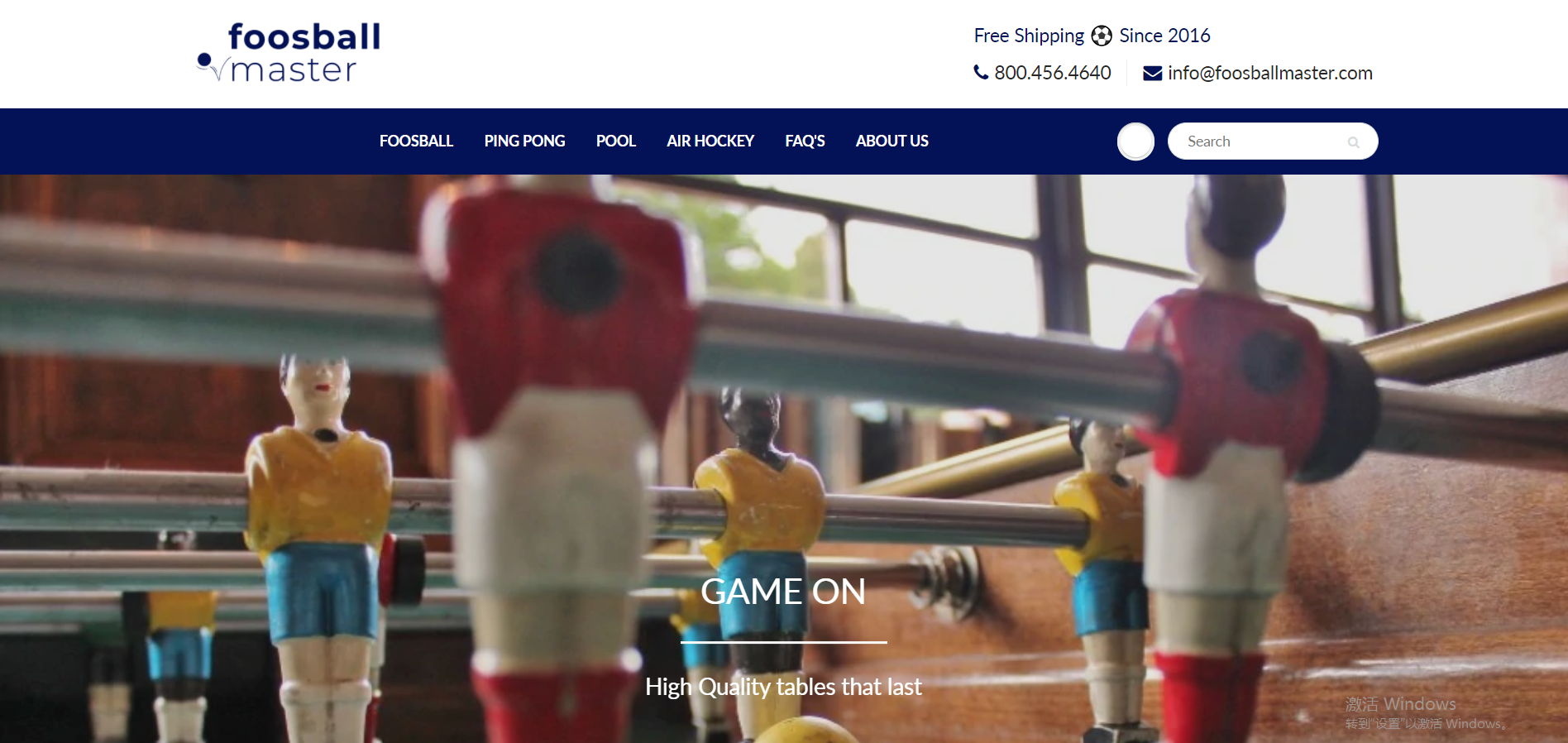Call the 800.456.4640 phone number link

pyautogui.click(x=1052, y=73)
